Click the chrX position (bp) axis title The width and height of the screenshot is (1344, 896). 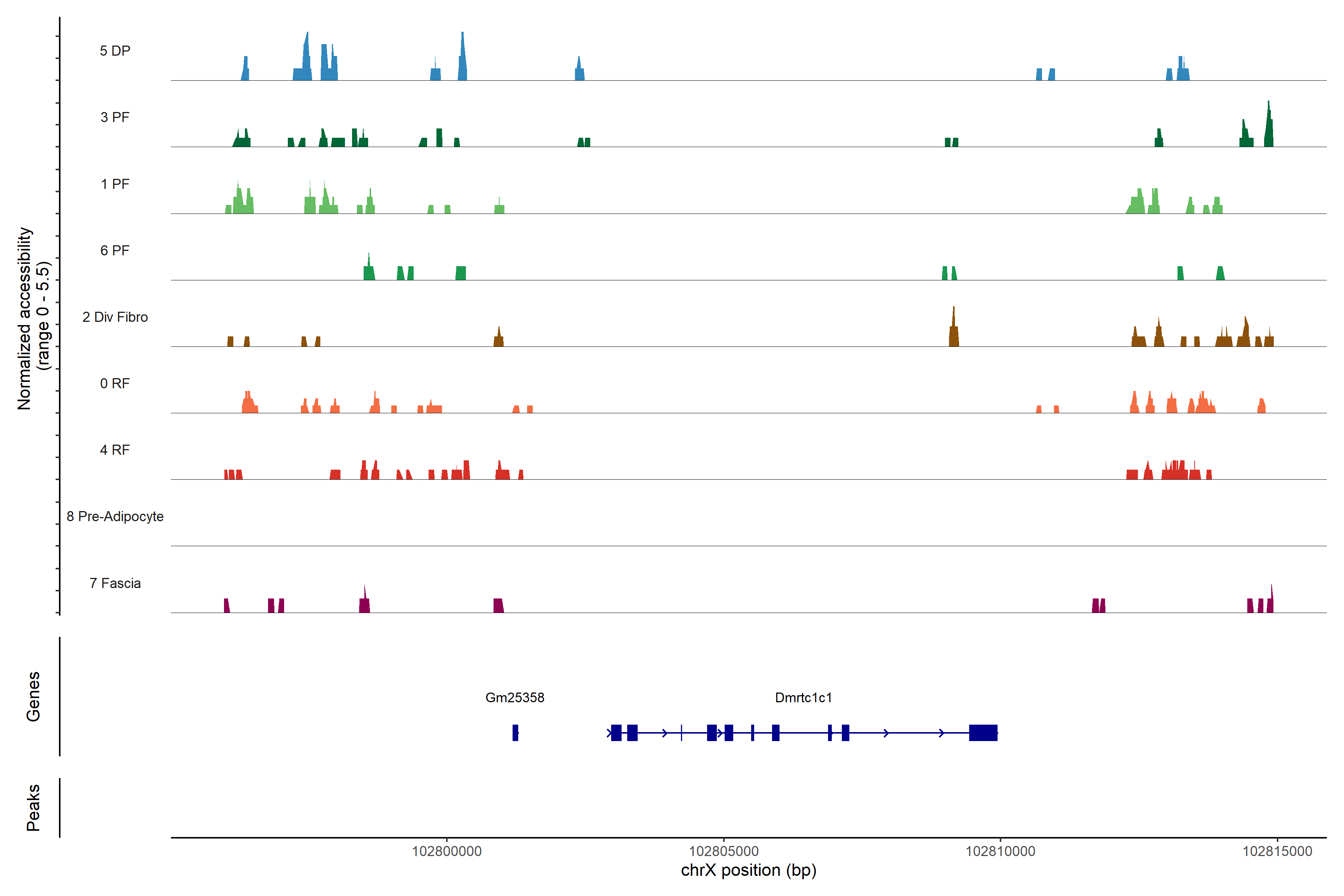(x=749, y=870)
